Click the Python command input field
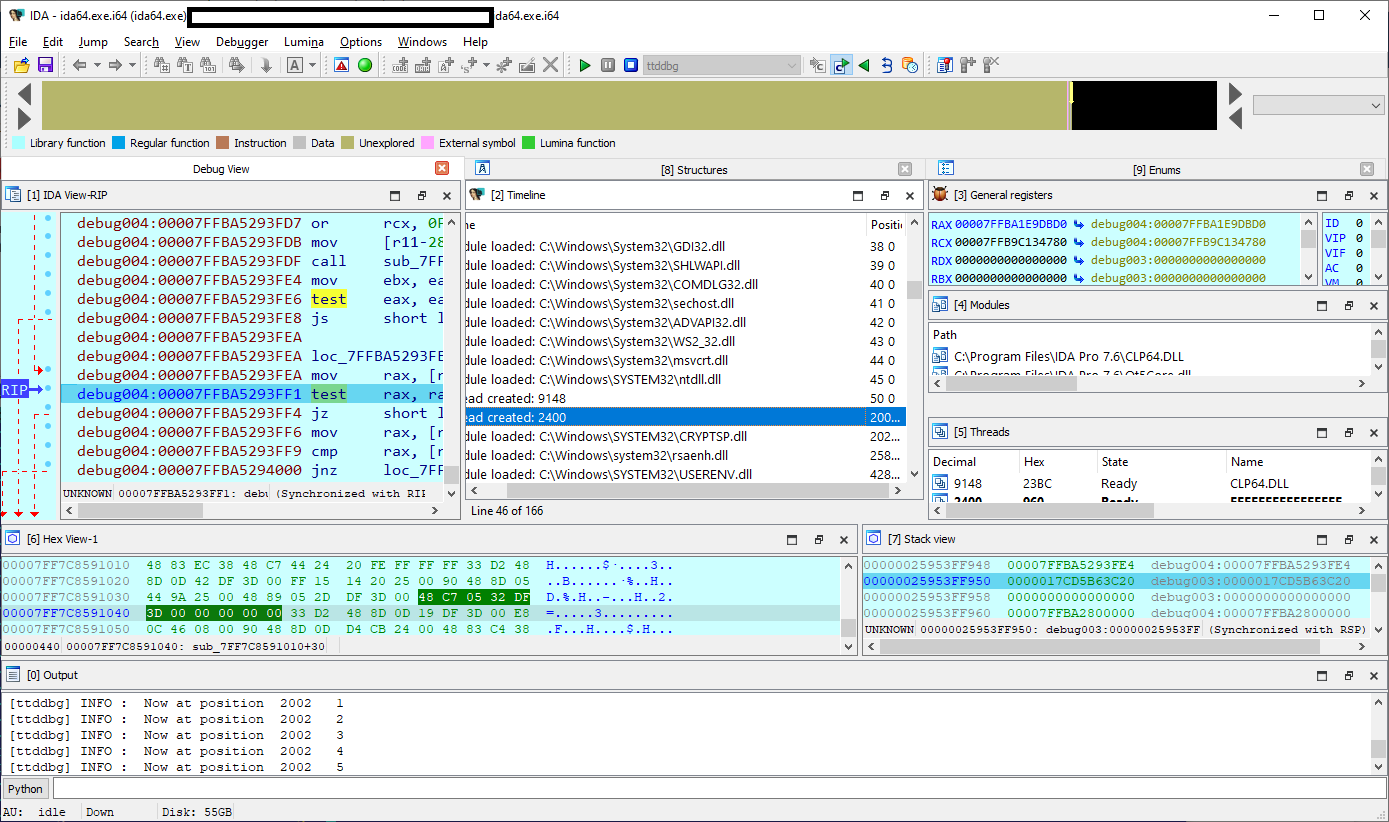Image resolution: width=1389 pixels, height=822 pixels. pos(700,789)
